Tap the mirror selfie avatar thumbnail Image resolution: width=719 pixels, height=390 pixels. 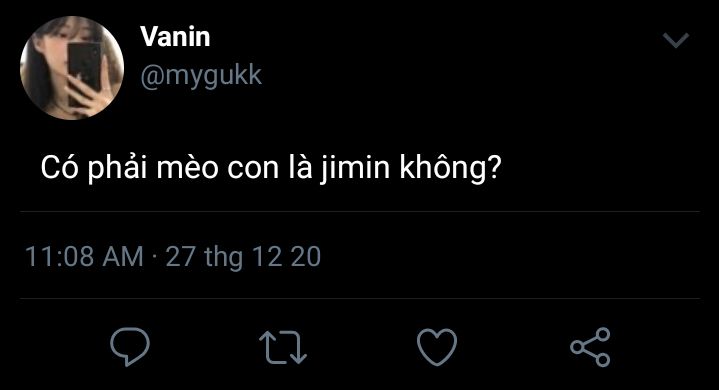(72, 68)
